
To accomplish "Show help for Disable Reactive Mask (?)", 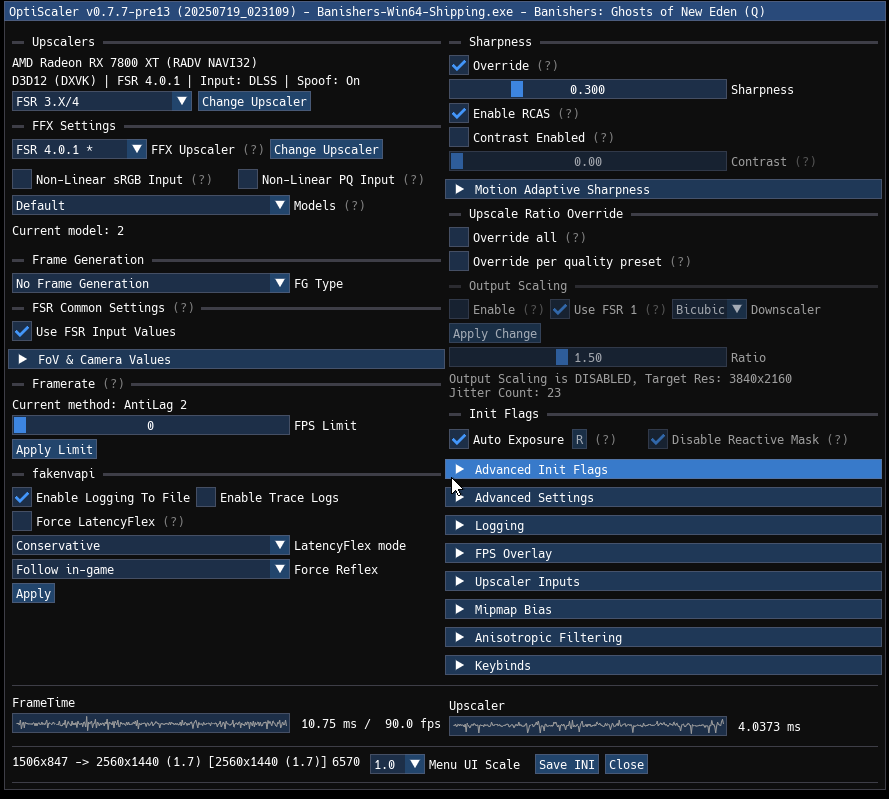I will [x=837, y=439].
